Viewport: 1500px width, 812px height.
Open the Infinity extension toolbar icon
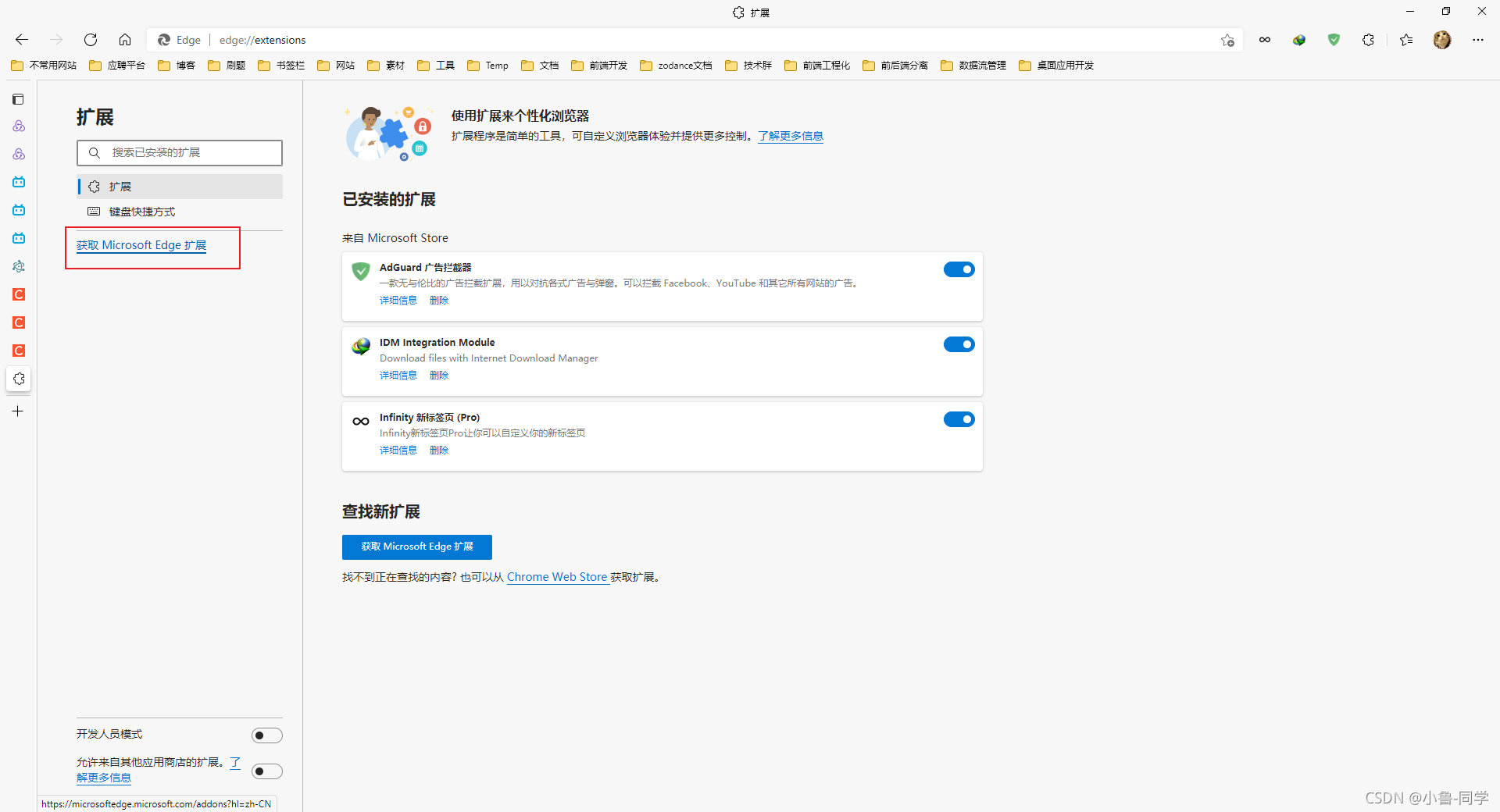(x=1265, y=40)
